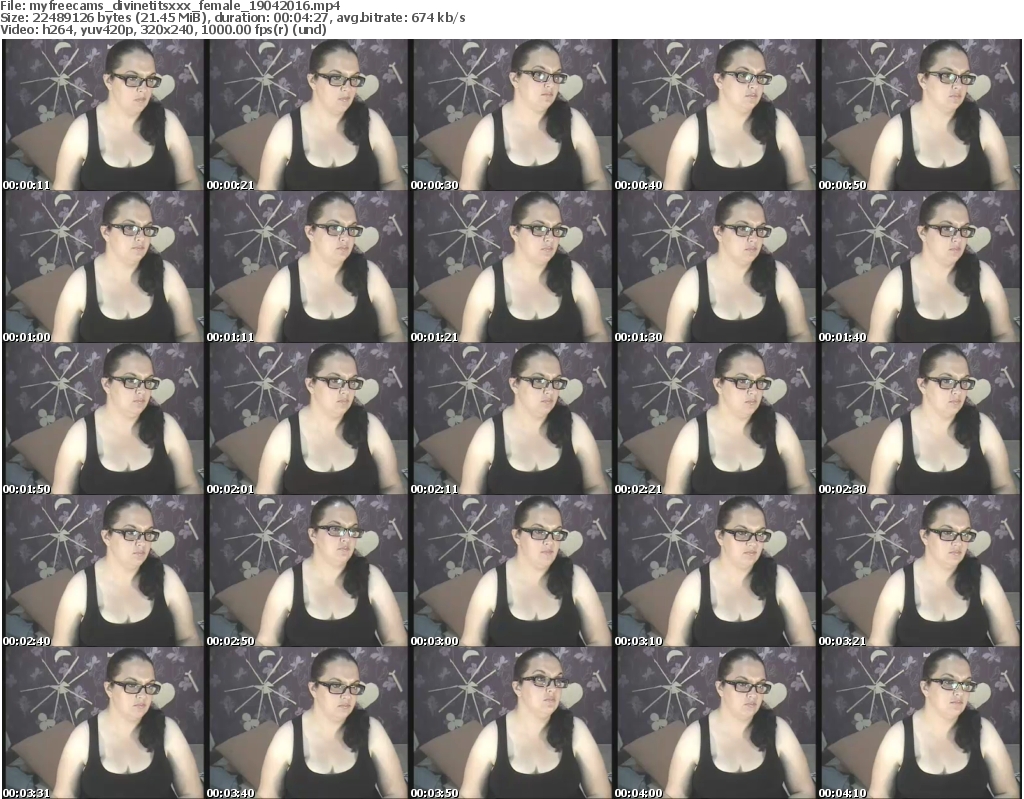Select the thumbnail frame stamped 00:00:30
The image size is (1024, 799).
(511, 115)
